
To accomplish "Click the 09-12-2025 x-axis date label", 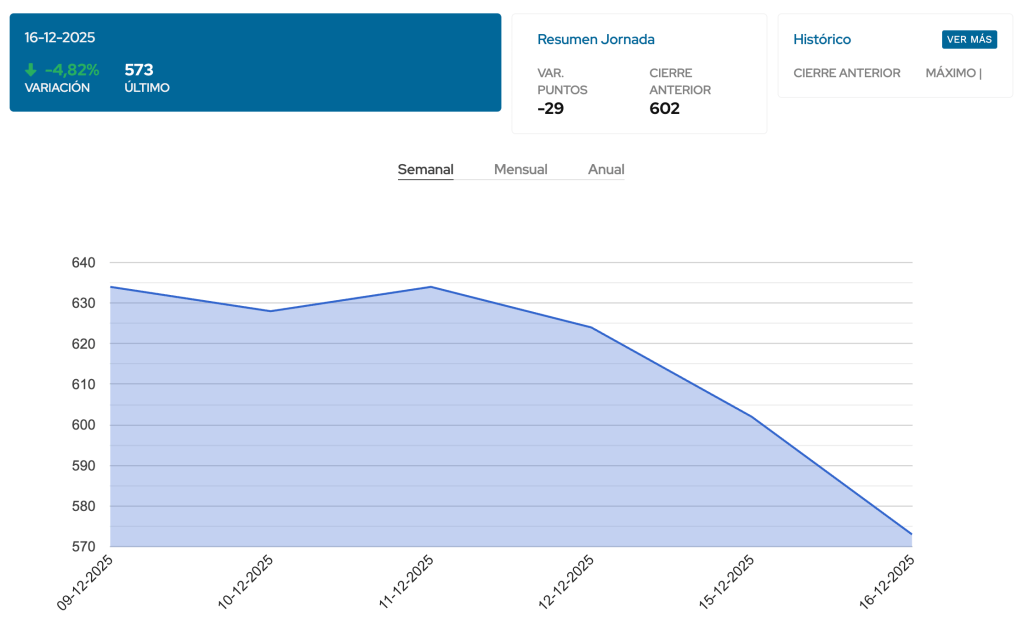I will click(85, 582).
